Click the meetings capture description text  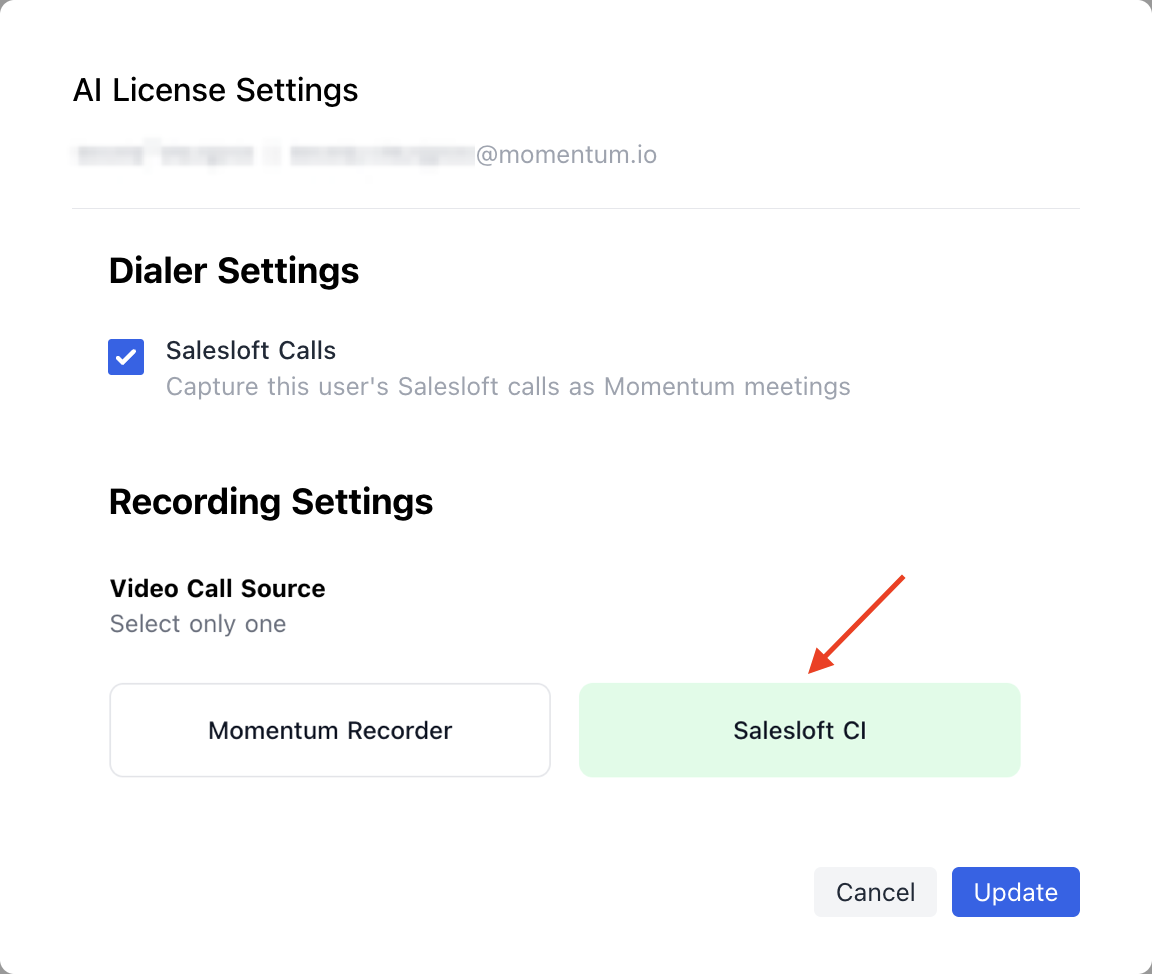tap(507, 386)
